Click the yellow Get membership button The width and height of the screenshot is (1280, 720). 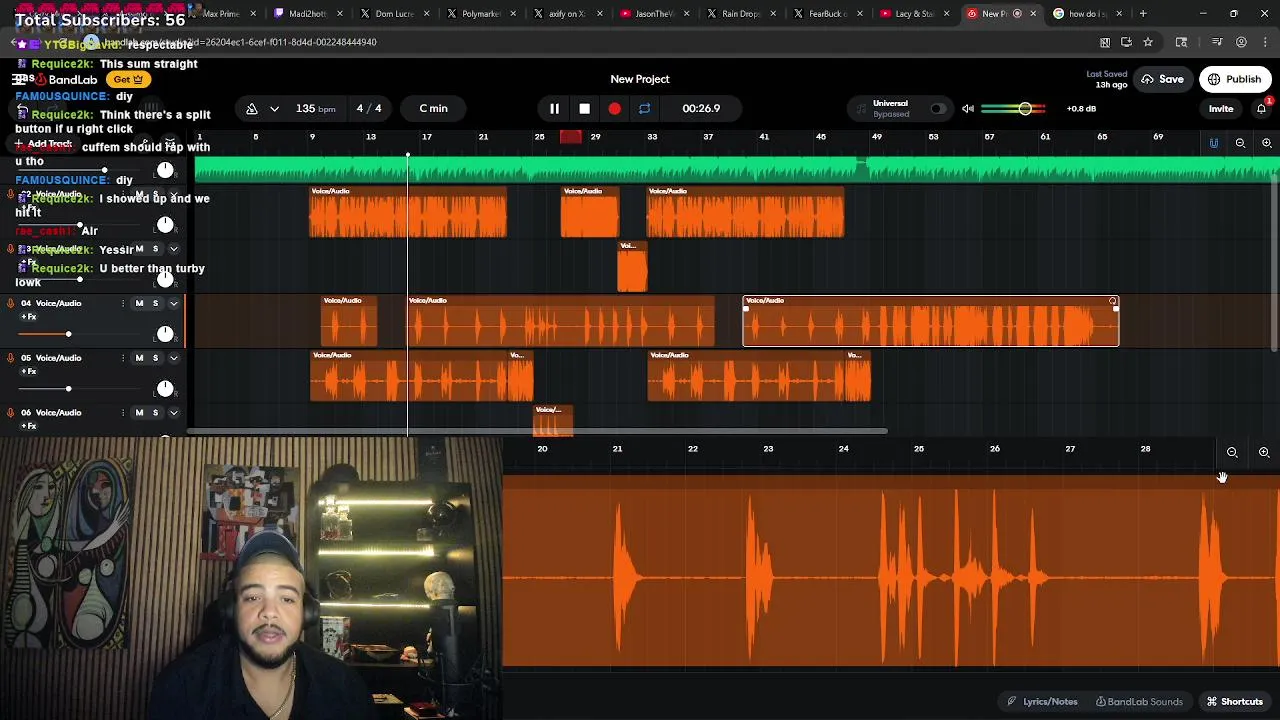point(128,79)
